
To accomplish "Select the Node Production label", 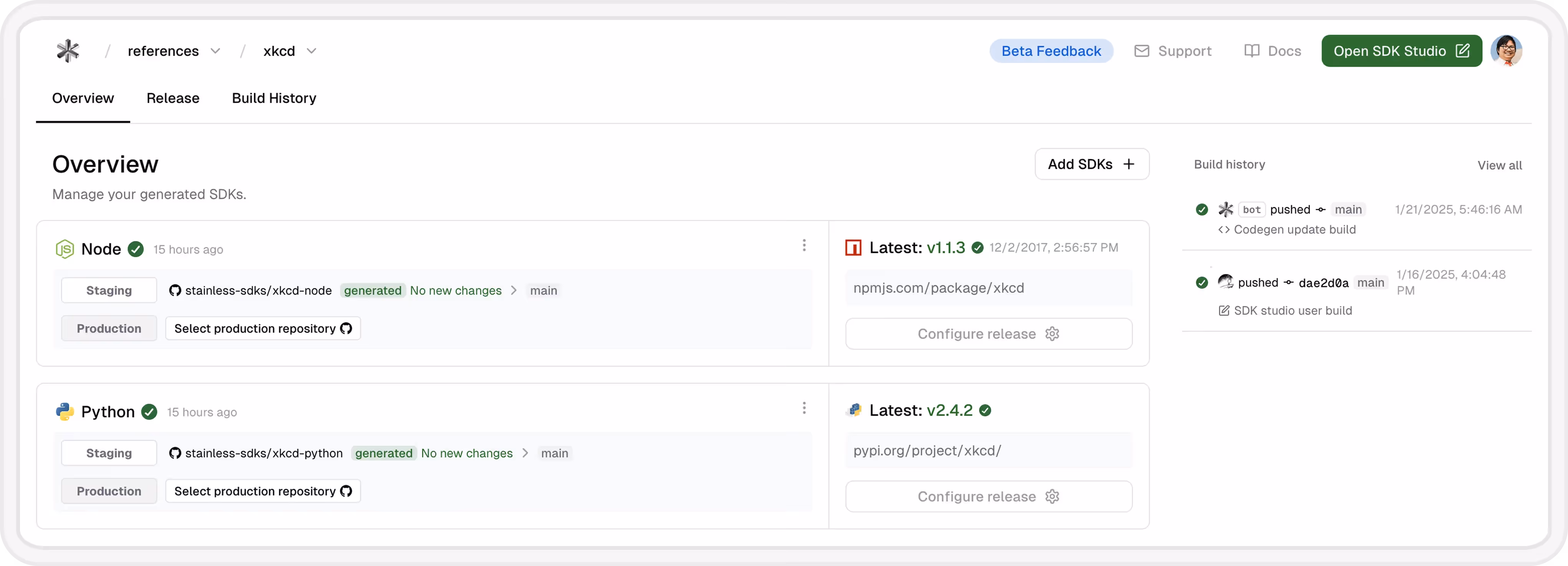I will tap(109, 328).
